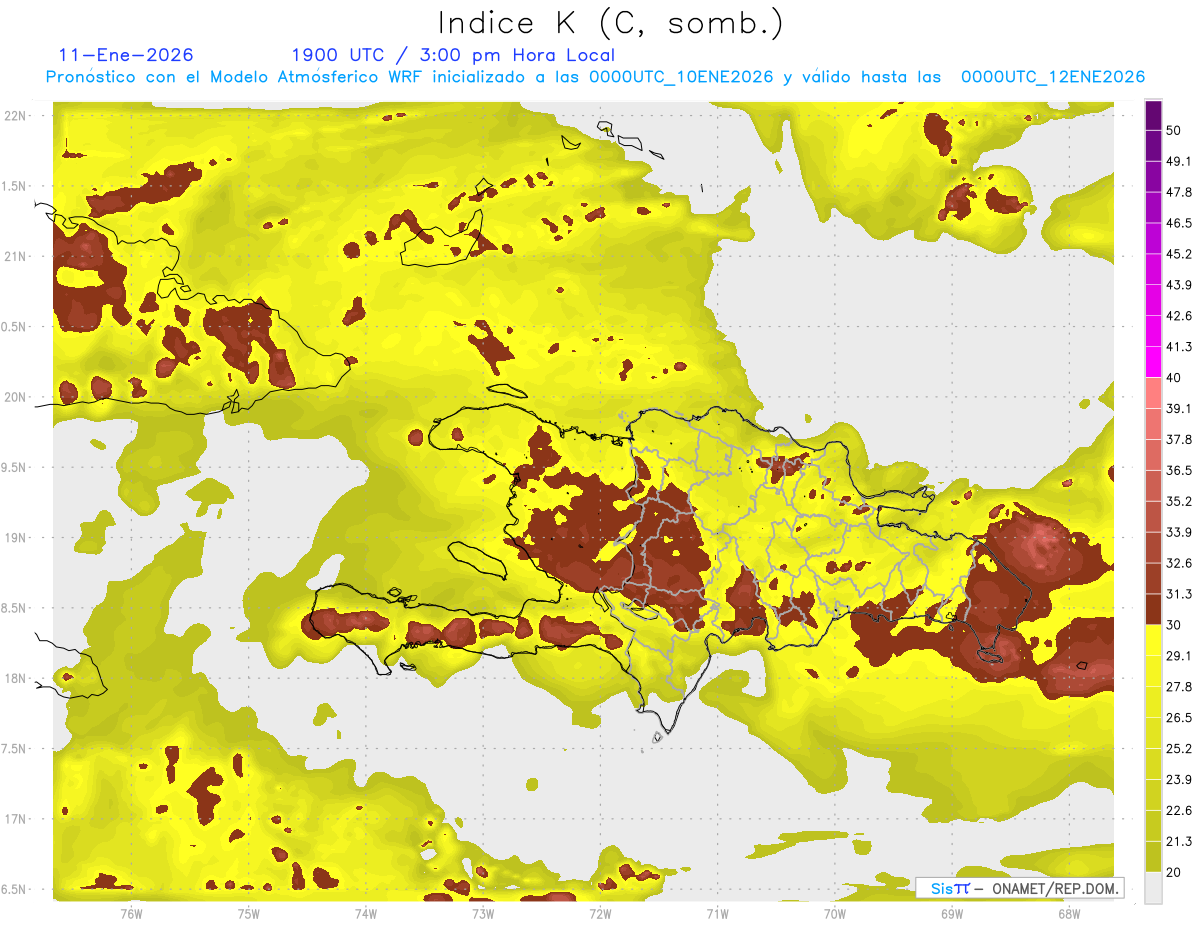Click the legend value "35.2"

[x=1178, y=501]
